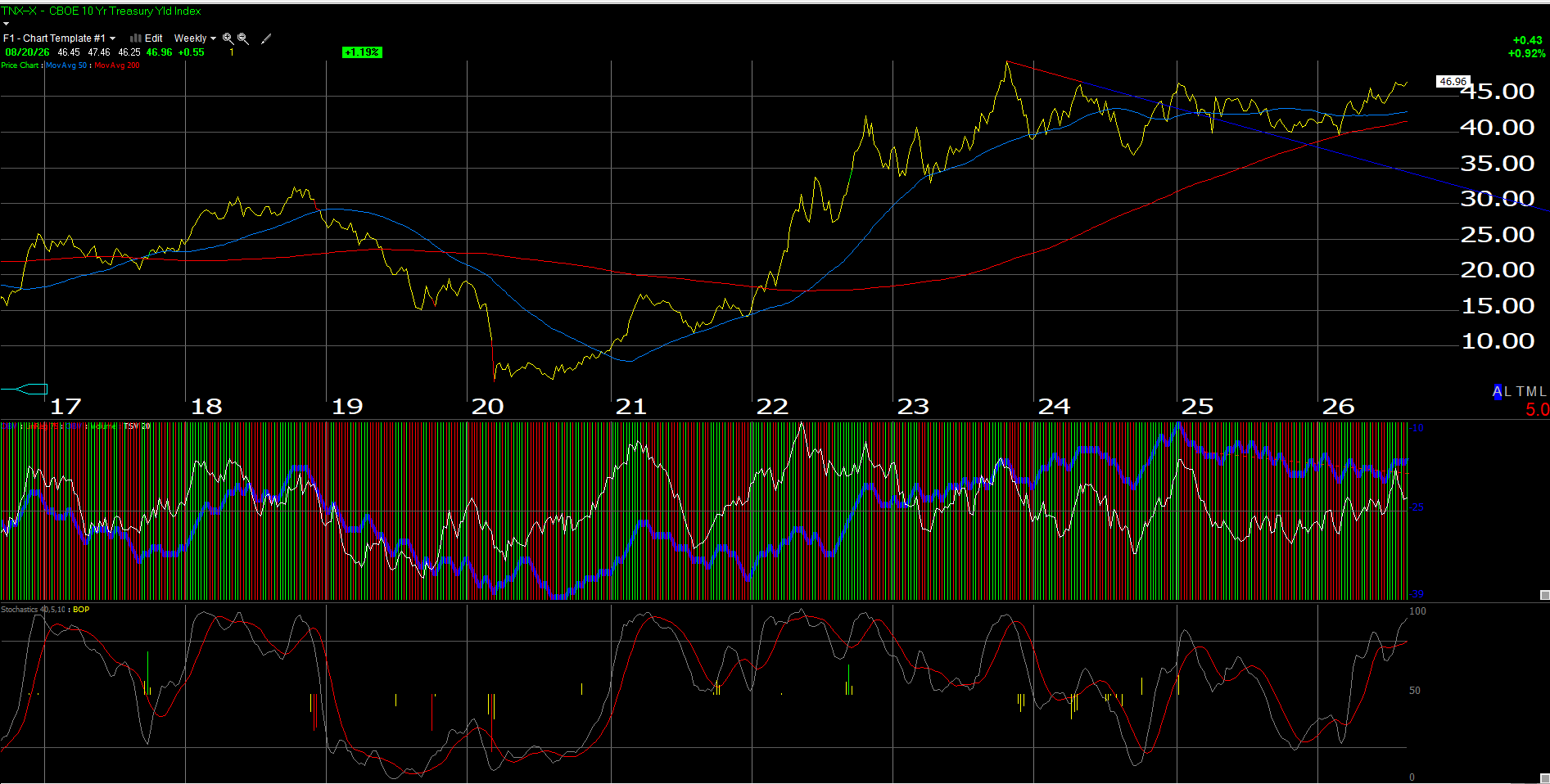Toggle the A scaling mode letter
1550x784 pixels.
point(1498,392)
